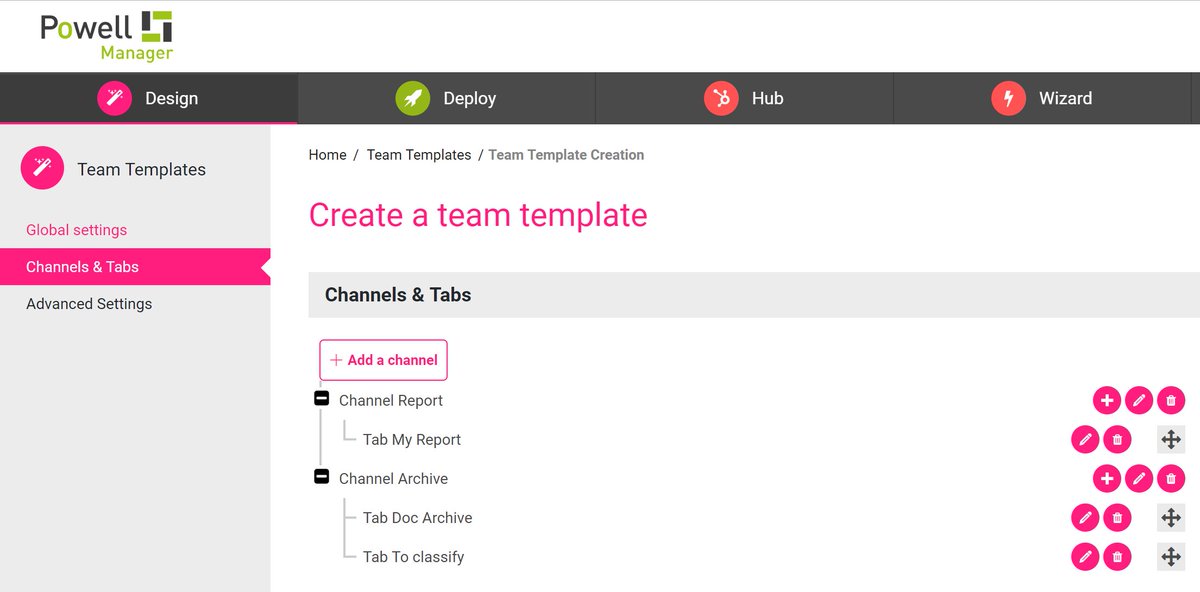Click the move handle for Tab To classify
The height and width of the screenshot is (592, 1200).
click(1171, 557)
